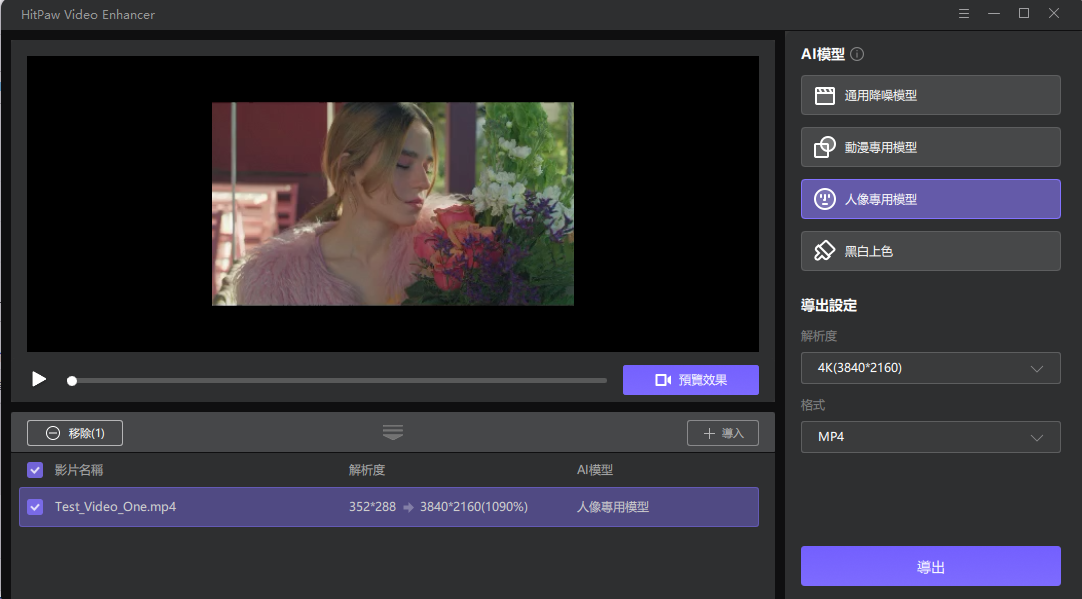Screen dimensions: 1082x599
Task: Click the 導出 export button
Action: pos(930,567)
